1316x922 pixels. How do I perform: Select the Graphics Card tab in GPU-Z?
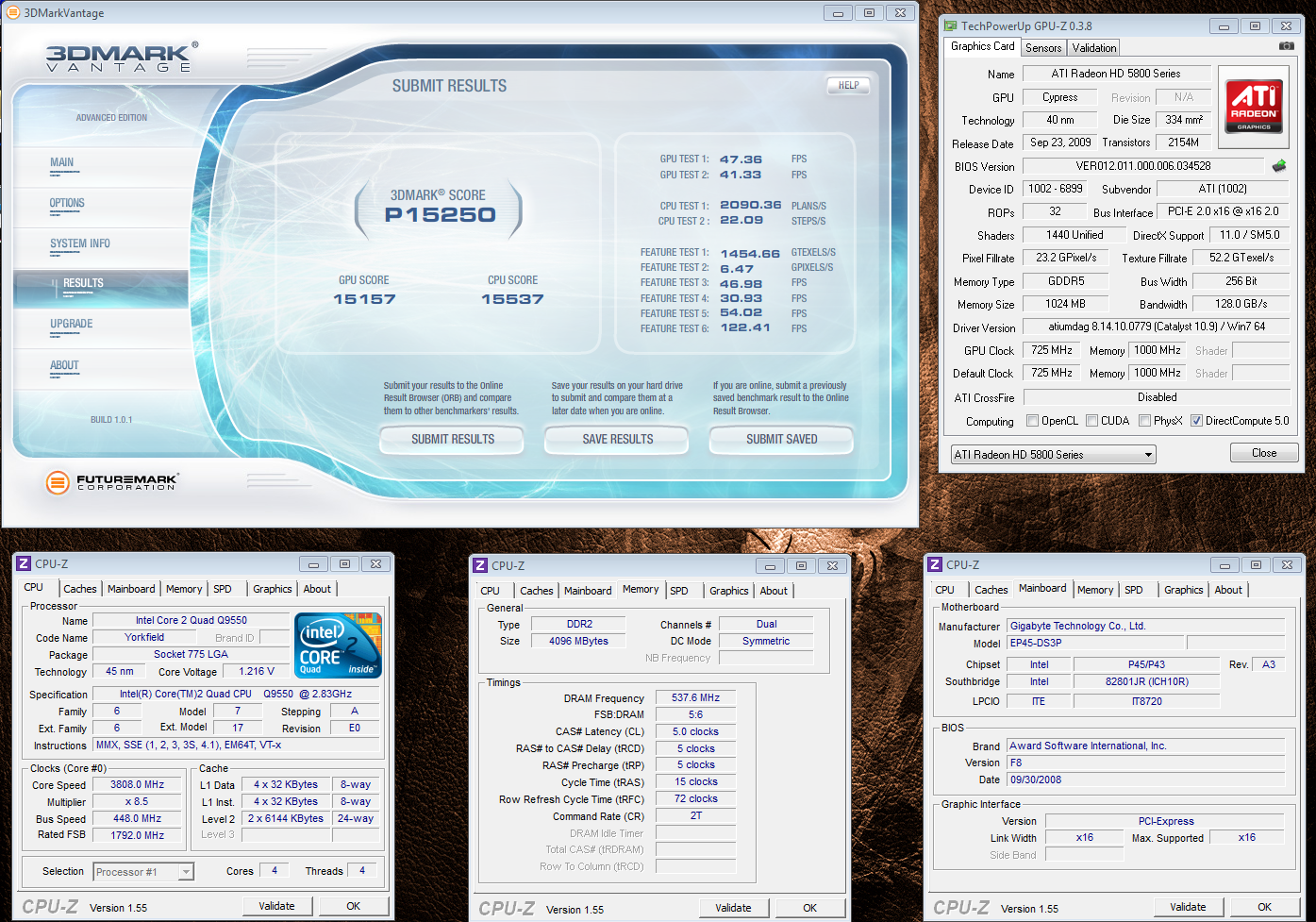coord(983,46)
